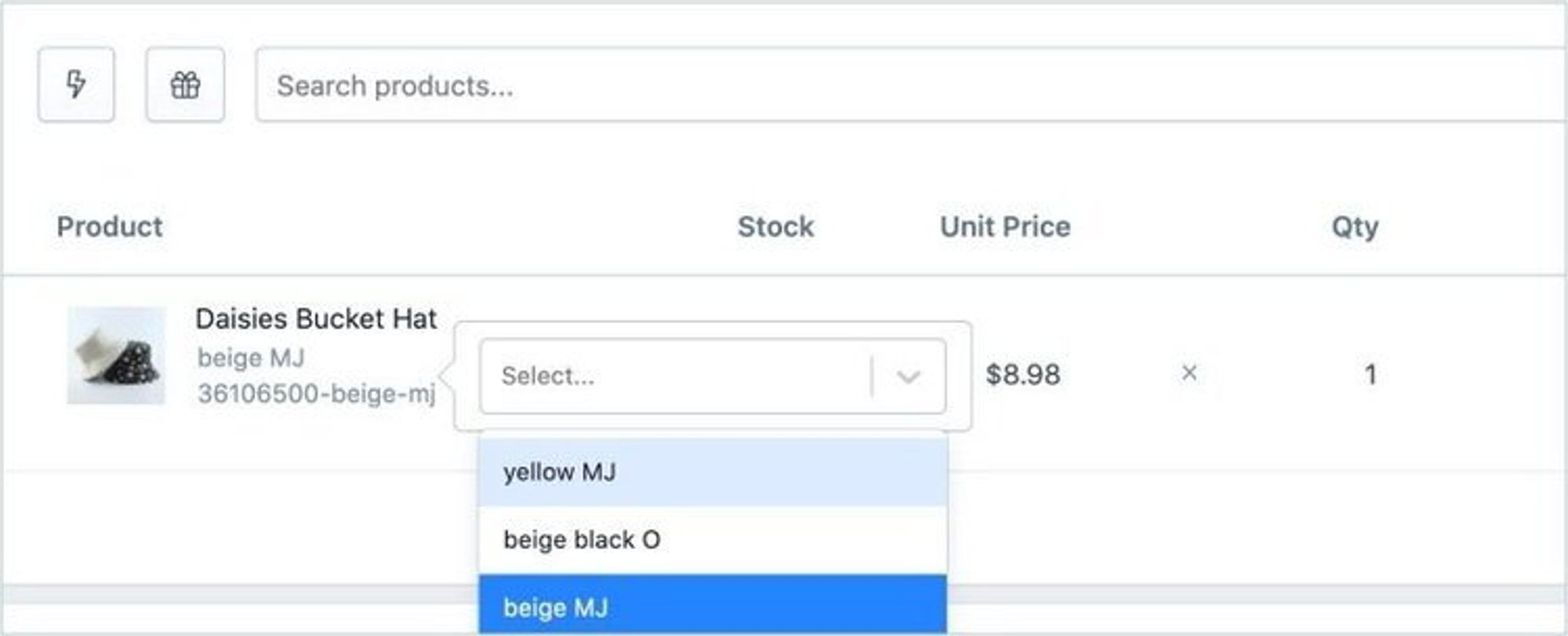Click the Unit Price column header
Screen dimensions: 1568x636
click(x=1005, y=227)
